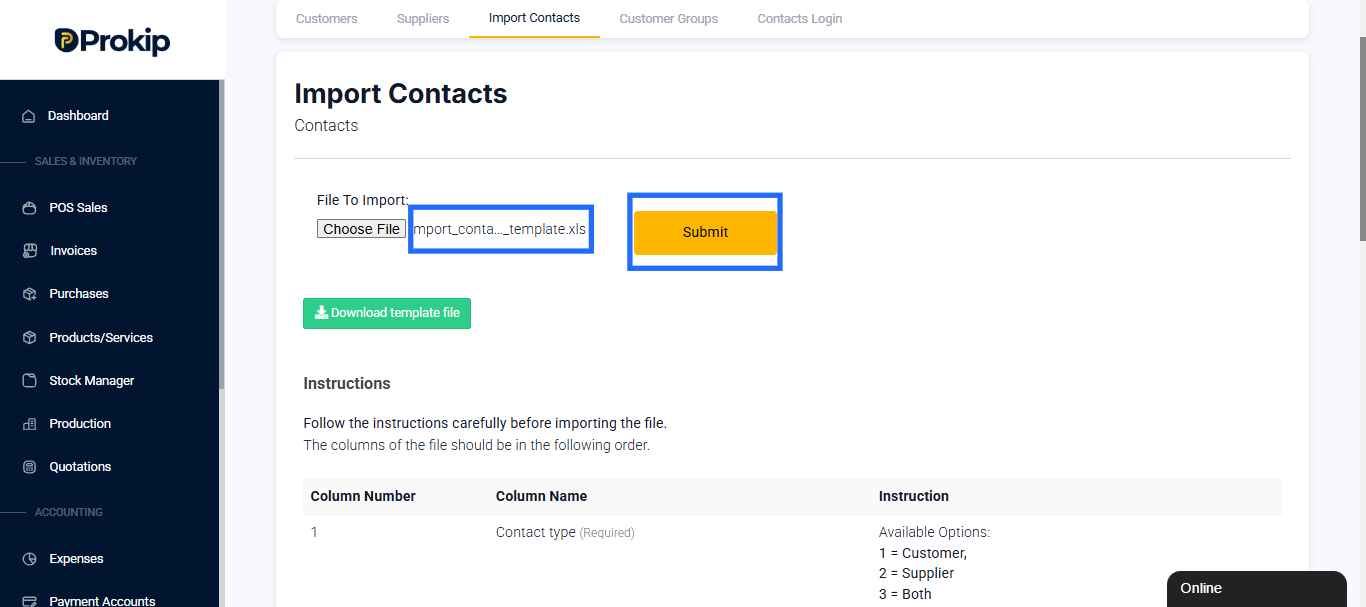Select the Stock Manager icon
Screen dimensions: 1366x607
coord(29,381)
